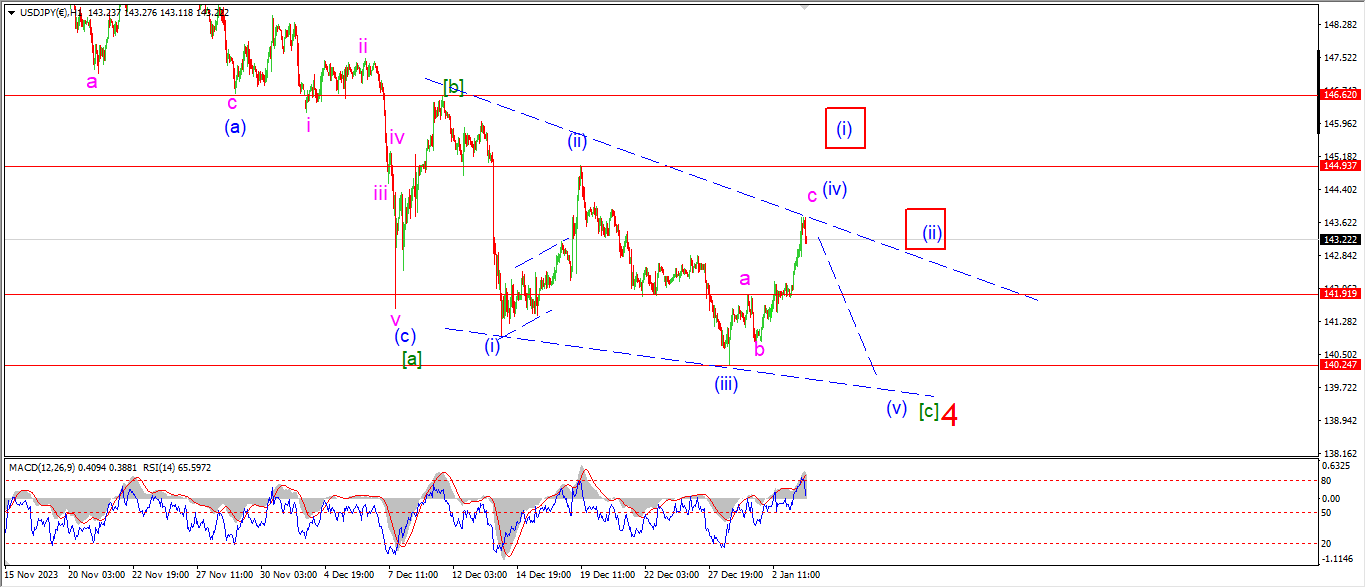Click the red 144.937 price level tag

coord(1338,166)
